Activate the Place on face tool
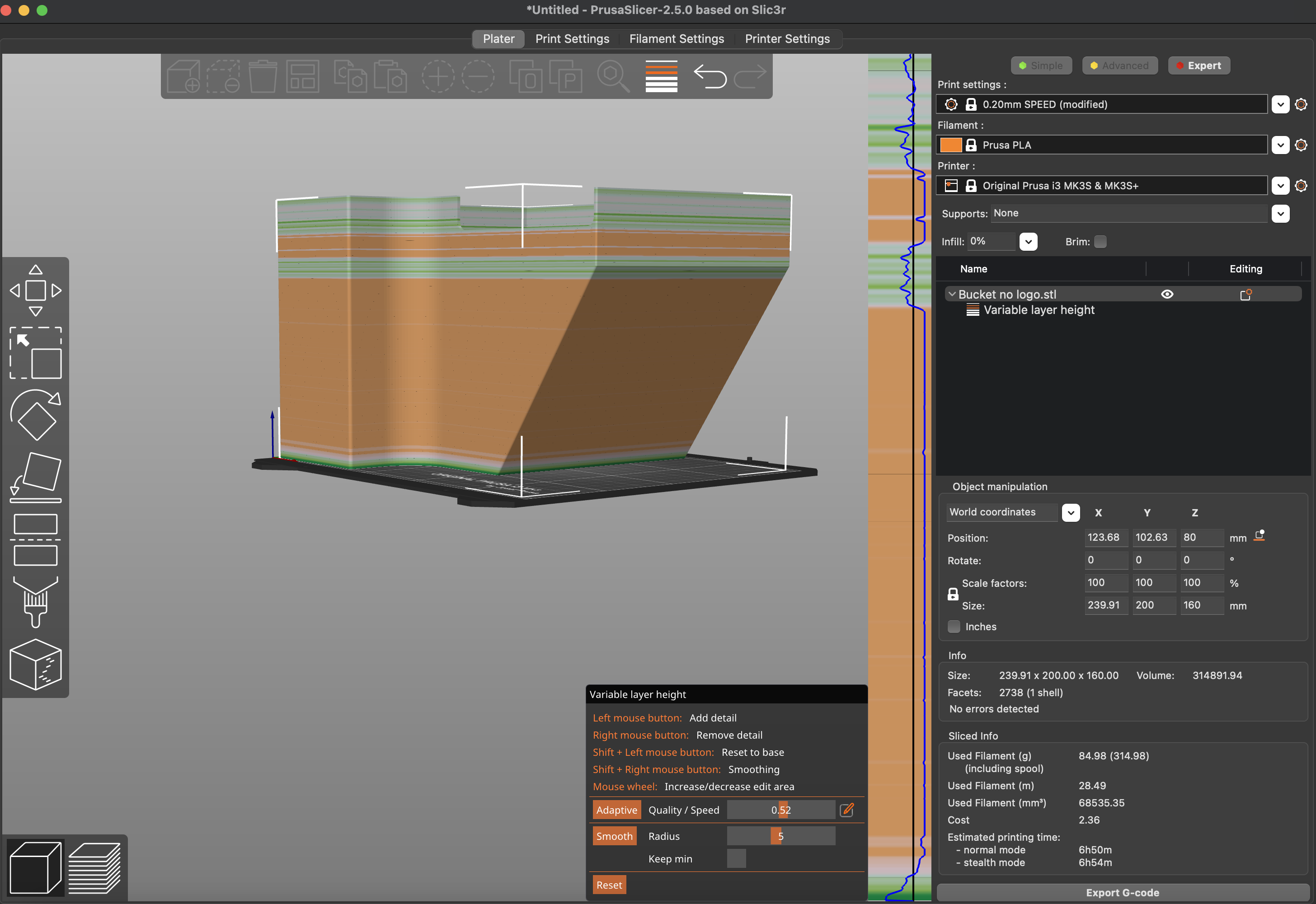Image resolution: width=1316 pixels, height=904 pixels. (35, 477)
